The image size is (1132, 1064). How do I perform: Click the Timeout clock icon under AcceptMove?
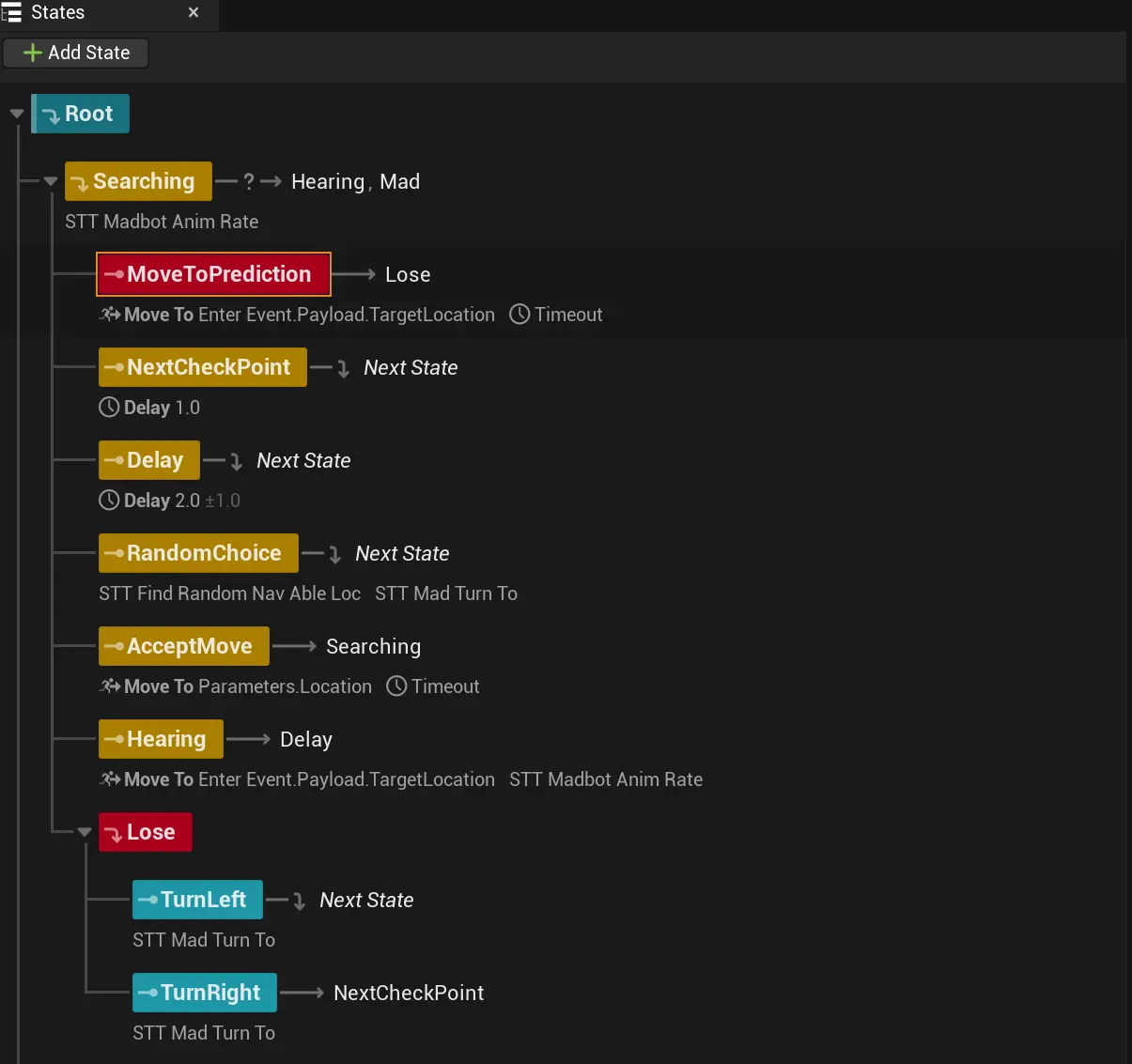396,686
